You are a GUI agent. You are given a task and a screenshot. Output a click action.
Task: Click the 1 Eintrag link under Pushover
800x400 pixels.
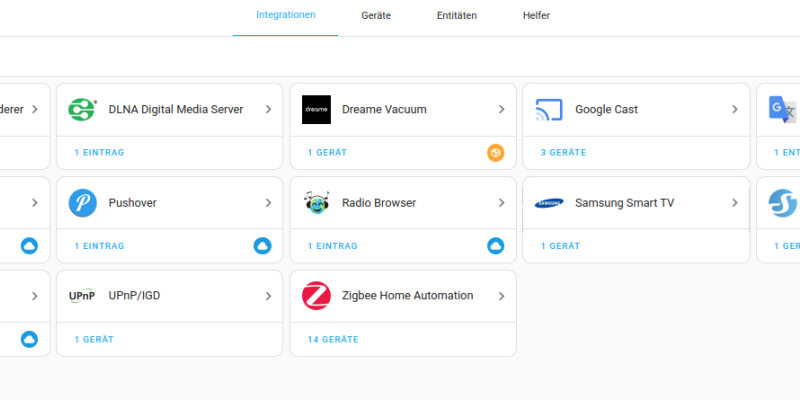click(99, 246)
